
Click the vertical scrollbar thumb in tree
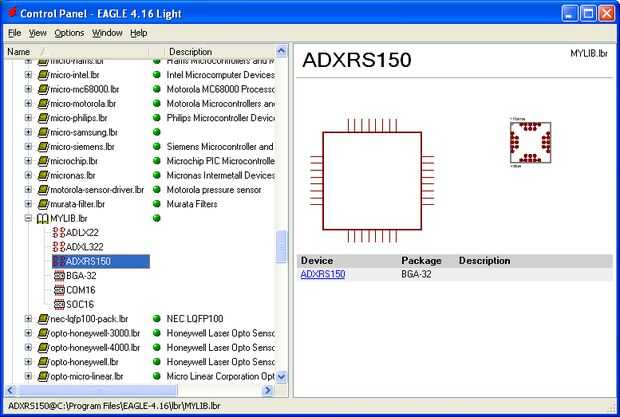[281, 247]
